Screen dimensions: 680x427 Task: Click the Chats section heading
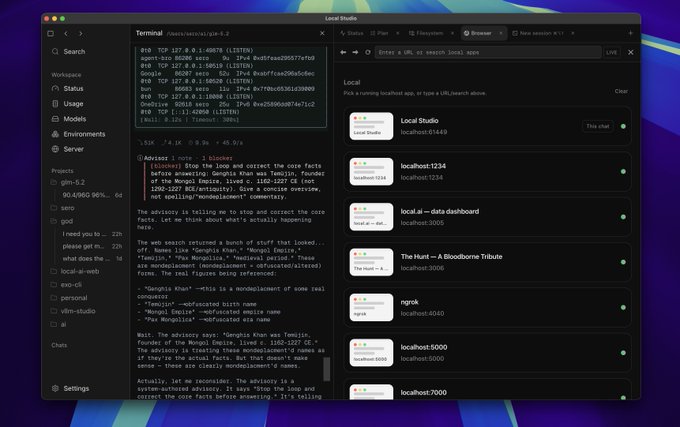pyautogui.click(x=59, y=346)
